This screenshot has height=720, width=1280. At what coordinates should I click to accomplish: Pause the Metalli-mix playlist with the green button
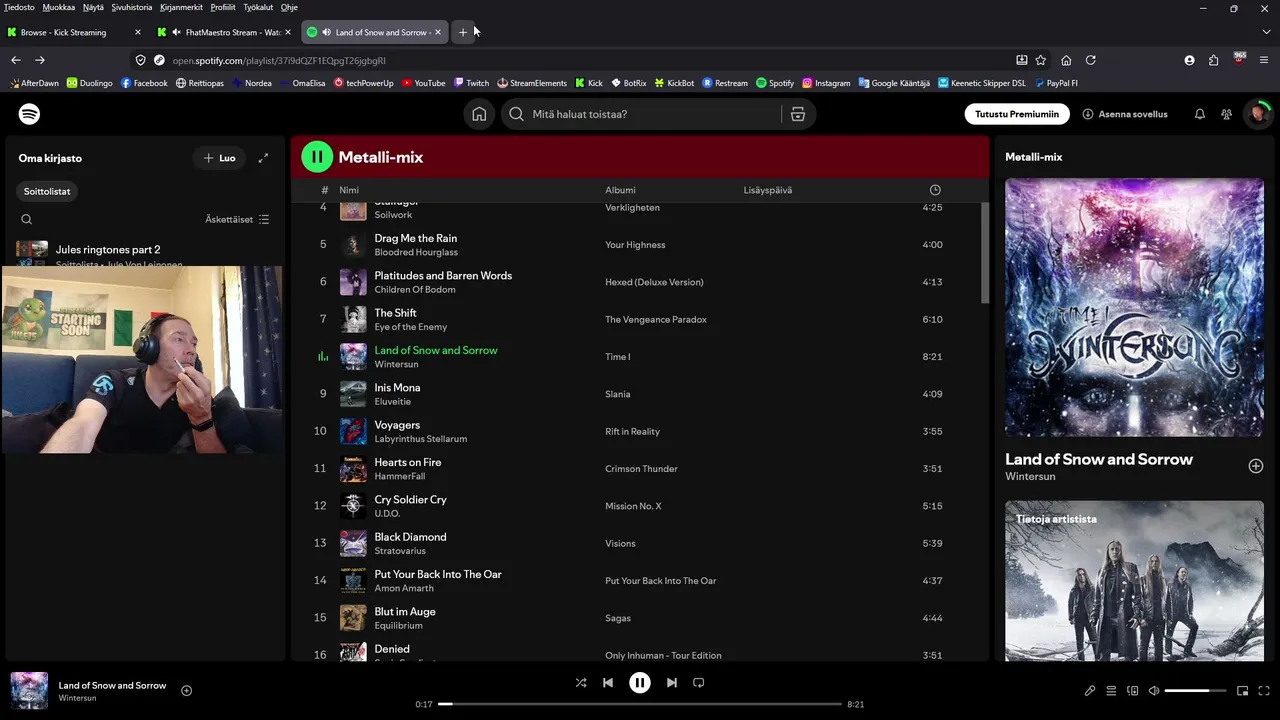click(317, 156)
